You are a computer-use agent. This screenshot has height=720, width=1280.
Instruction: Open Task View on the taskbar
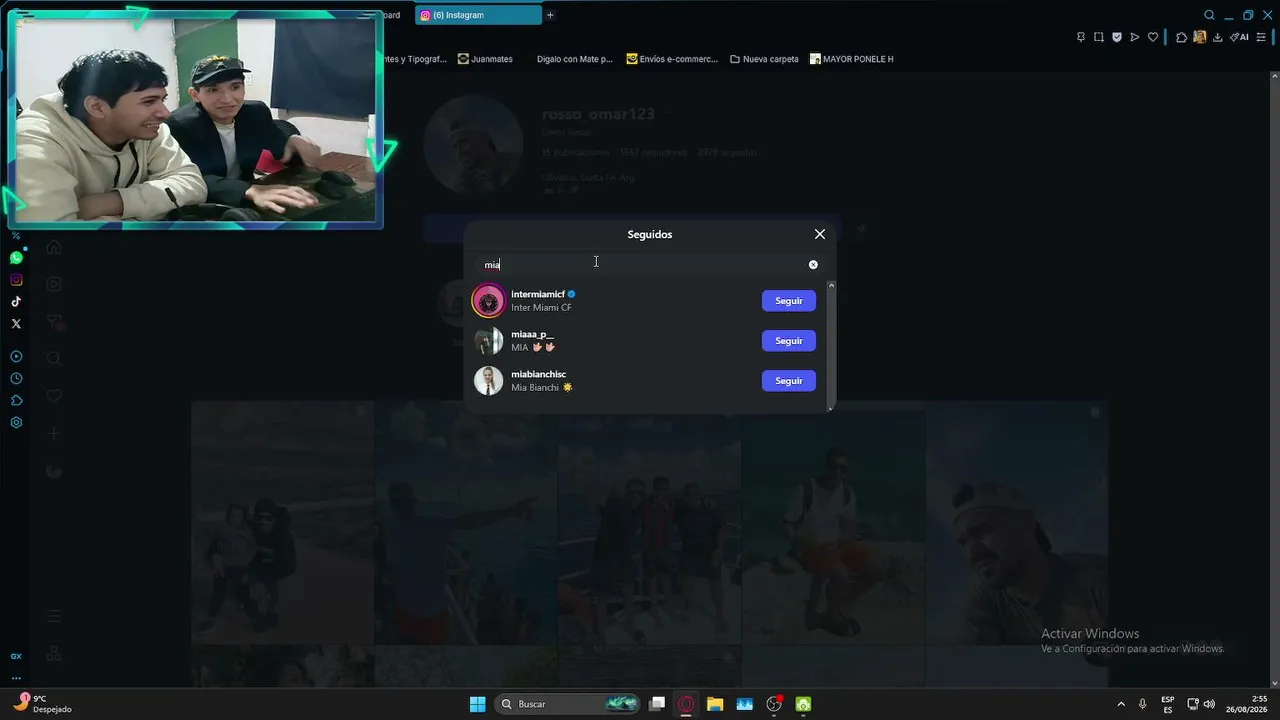pos(657,704)
